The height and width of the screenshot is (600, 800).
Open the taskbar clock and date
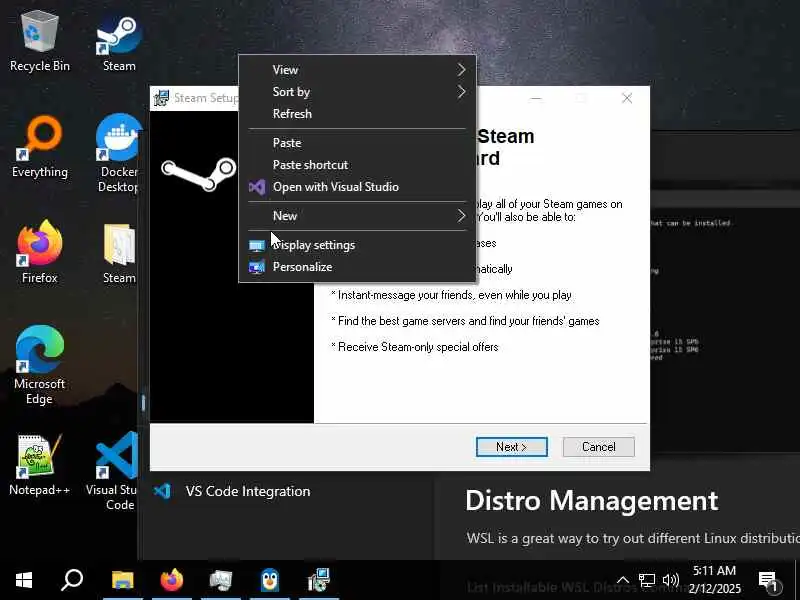(714, 580)
